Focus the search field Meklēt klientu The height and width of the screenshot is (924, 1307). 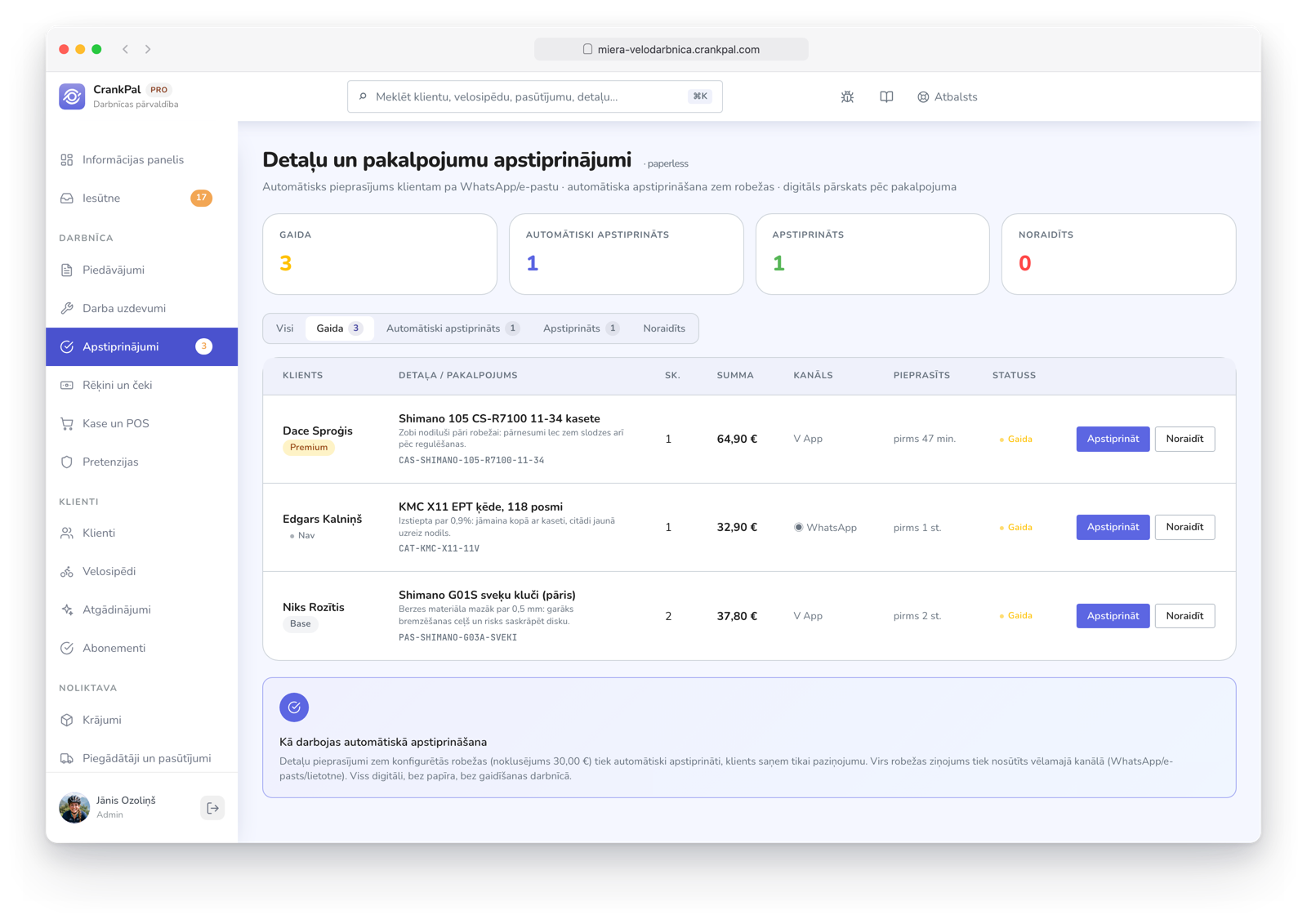(535, 96)
